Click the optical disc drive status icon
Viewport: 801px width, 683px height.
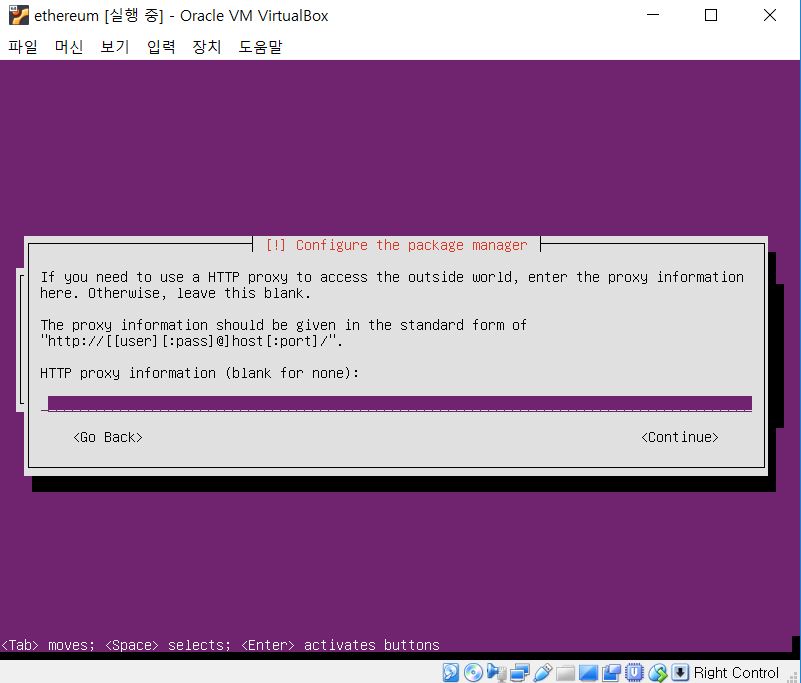coord(473,672)
